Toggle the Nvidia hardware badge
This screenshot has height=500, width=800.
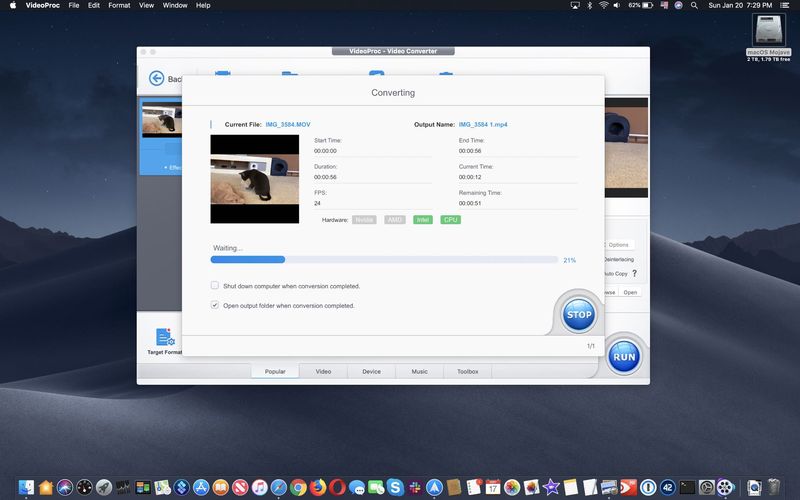pyautogui.click(x=364, y=220)
